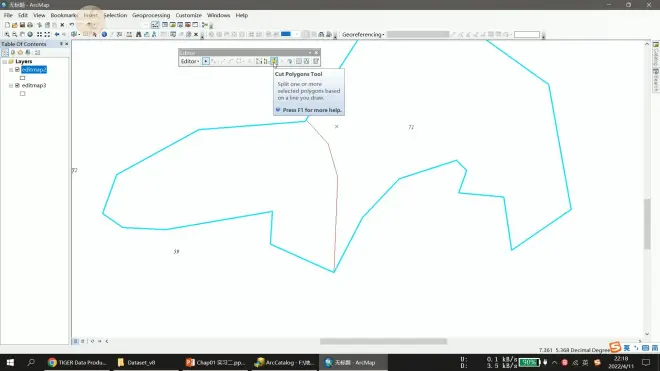Open the Customize menu

point(189,15)
